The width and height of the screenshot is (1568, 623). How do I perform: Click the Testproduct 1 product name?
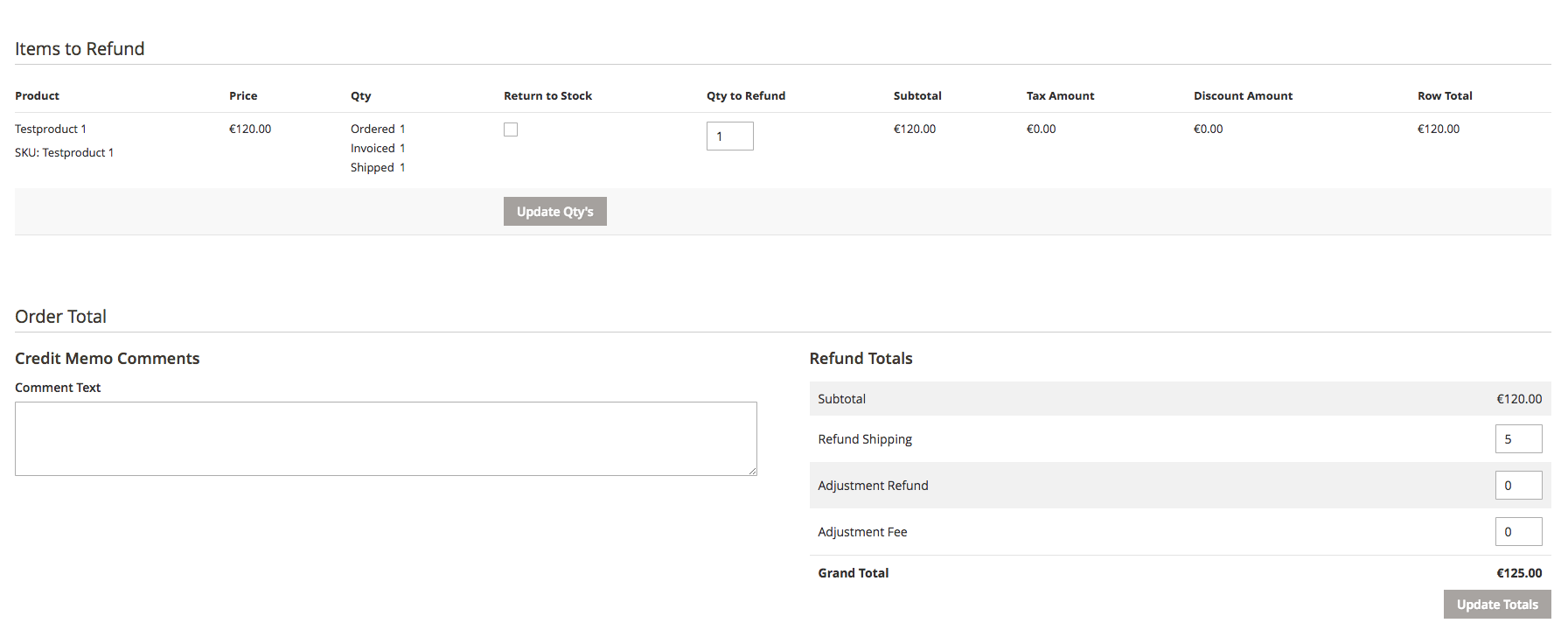tap(51, 129)
